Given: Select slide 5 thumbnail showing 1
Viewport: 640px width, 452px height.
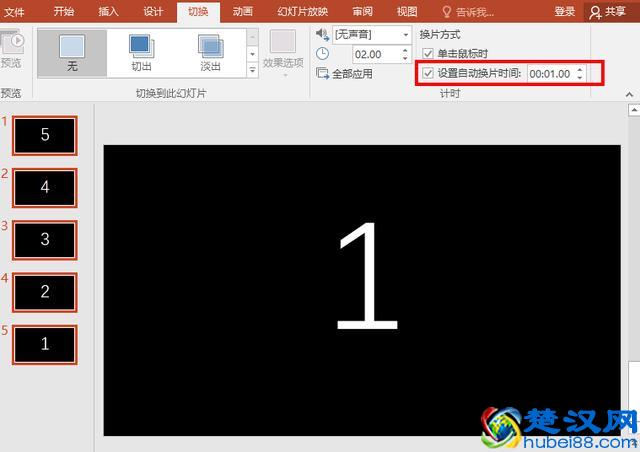Looking at the screenshot, I should click(x=45, y=345).
